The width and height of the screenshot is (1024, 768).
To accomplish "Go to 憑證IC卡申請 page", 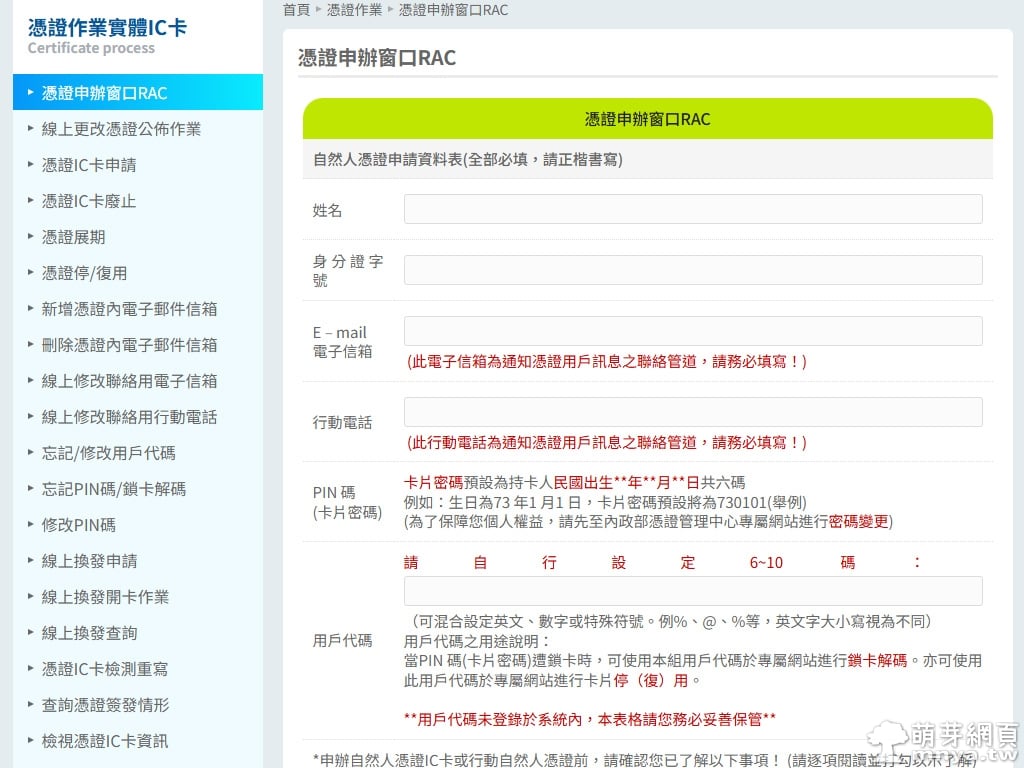I will pyautogui.click(x=89, y=165).
